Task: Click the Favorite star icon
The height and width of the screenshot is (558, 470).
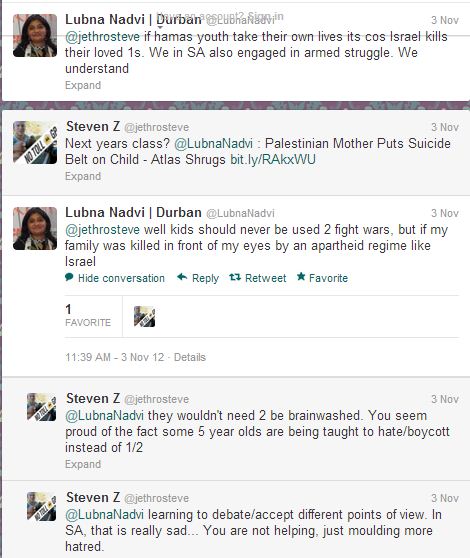Action: click(301, 276)
